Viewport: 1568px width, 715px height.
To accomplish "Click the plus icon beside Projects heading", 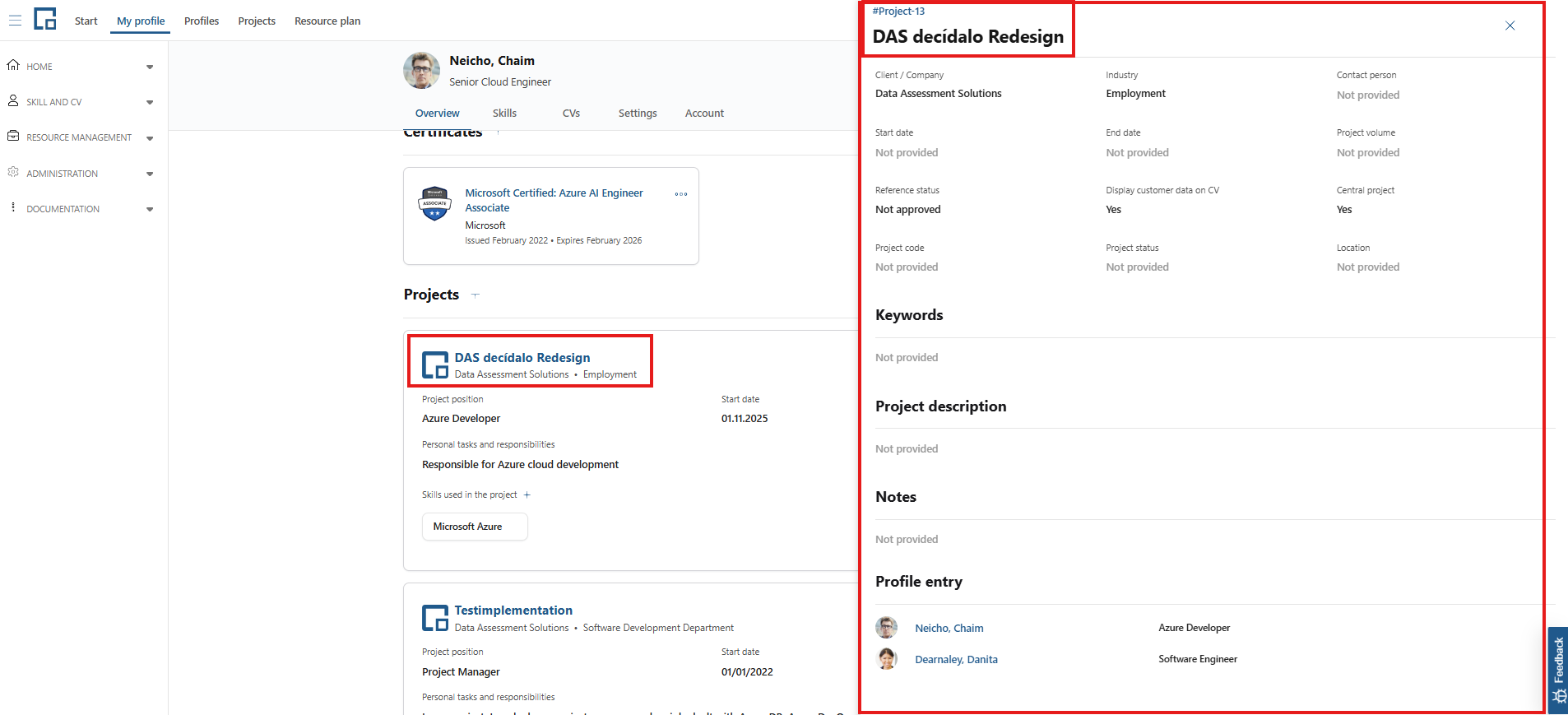I will click(476, 295).
